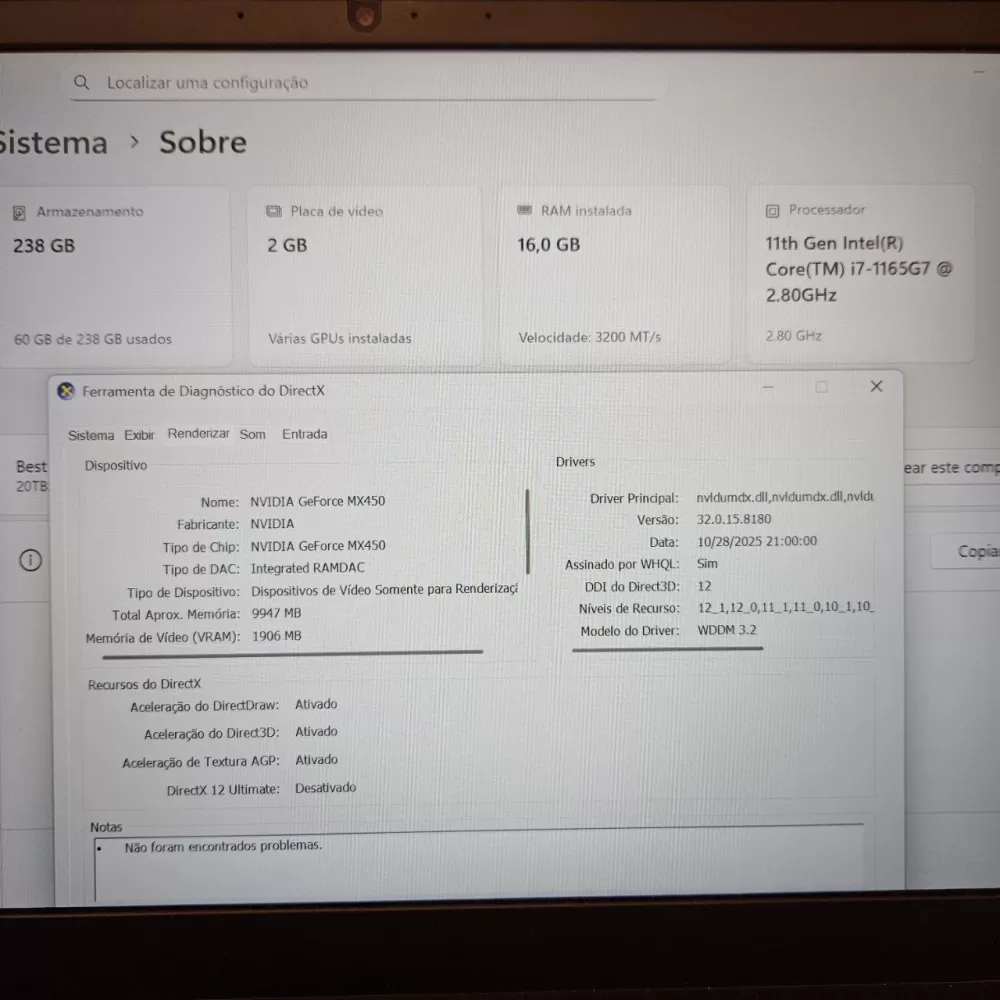
Task: Click the Placa de vídeo card icon
Action: point(273,211)
